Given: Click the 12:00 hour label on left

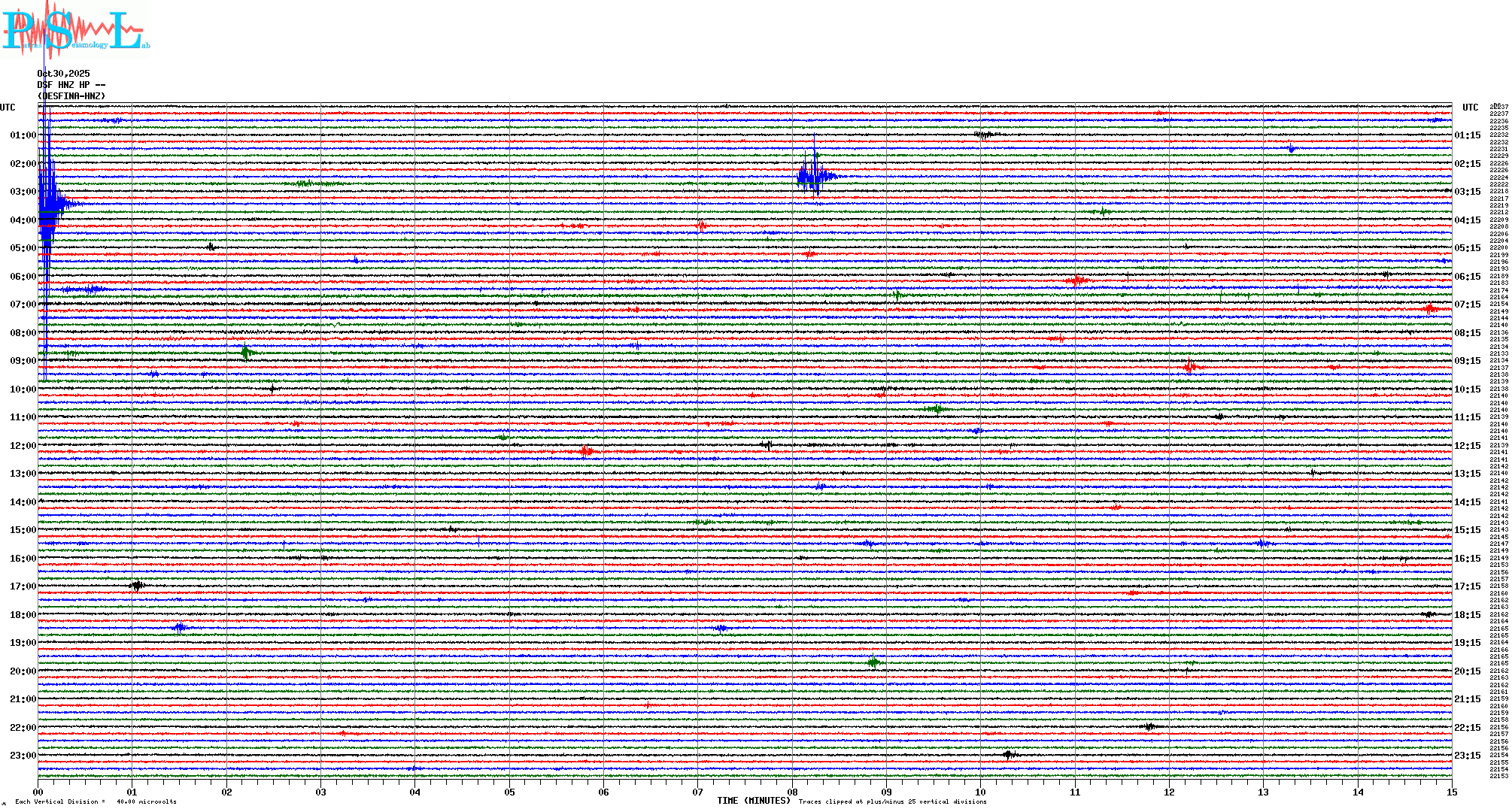Looking at the screenshot, I should pyautogui.click(x=23, y=446).
